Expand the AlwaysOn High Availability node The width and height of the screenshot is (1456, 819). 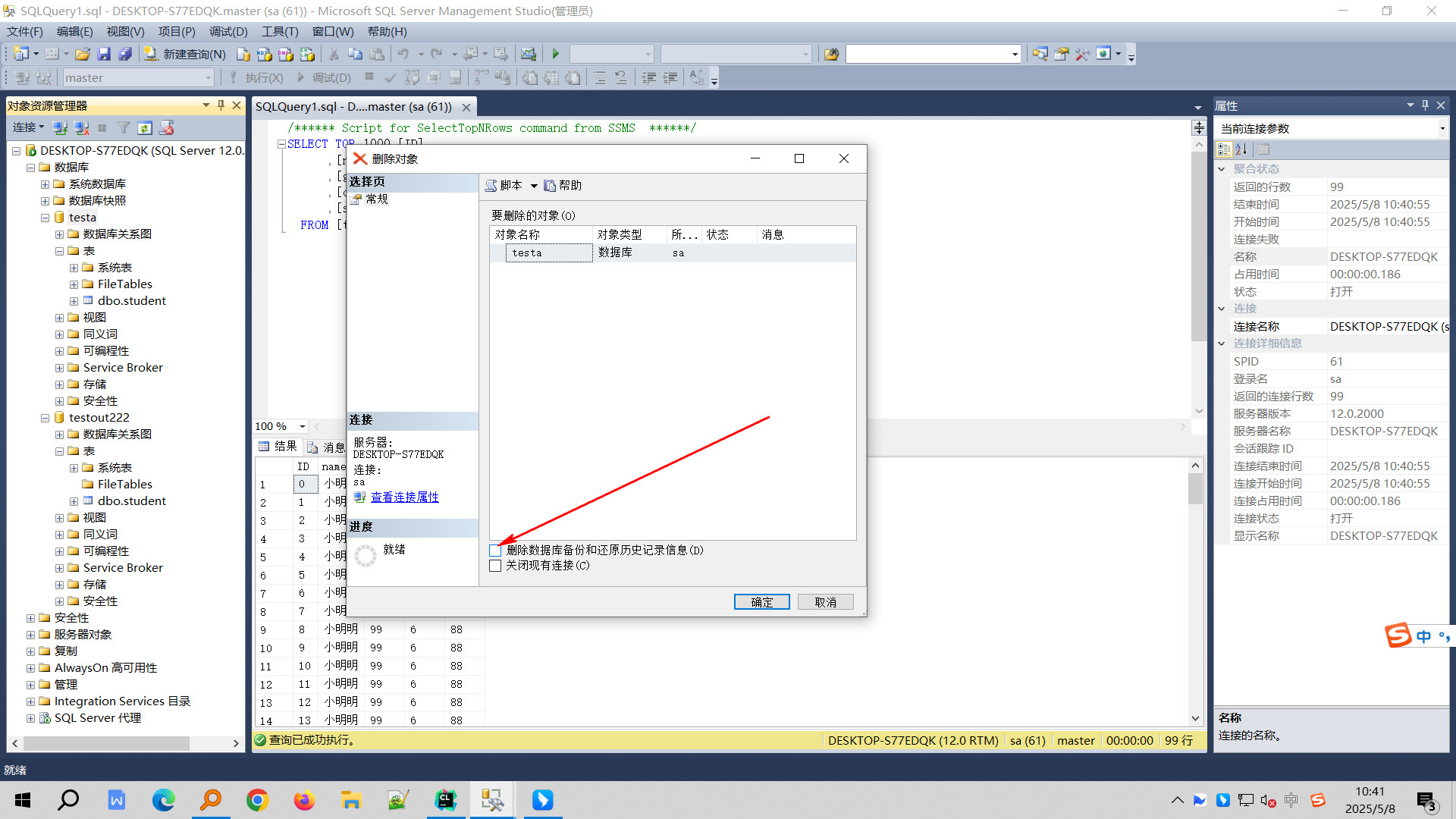pos(30,668)
